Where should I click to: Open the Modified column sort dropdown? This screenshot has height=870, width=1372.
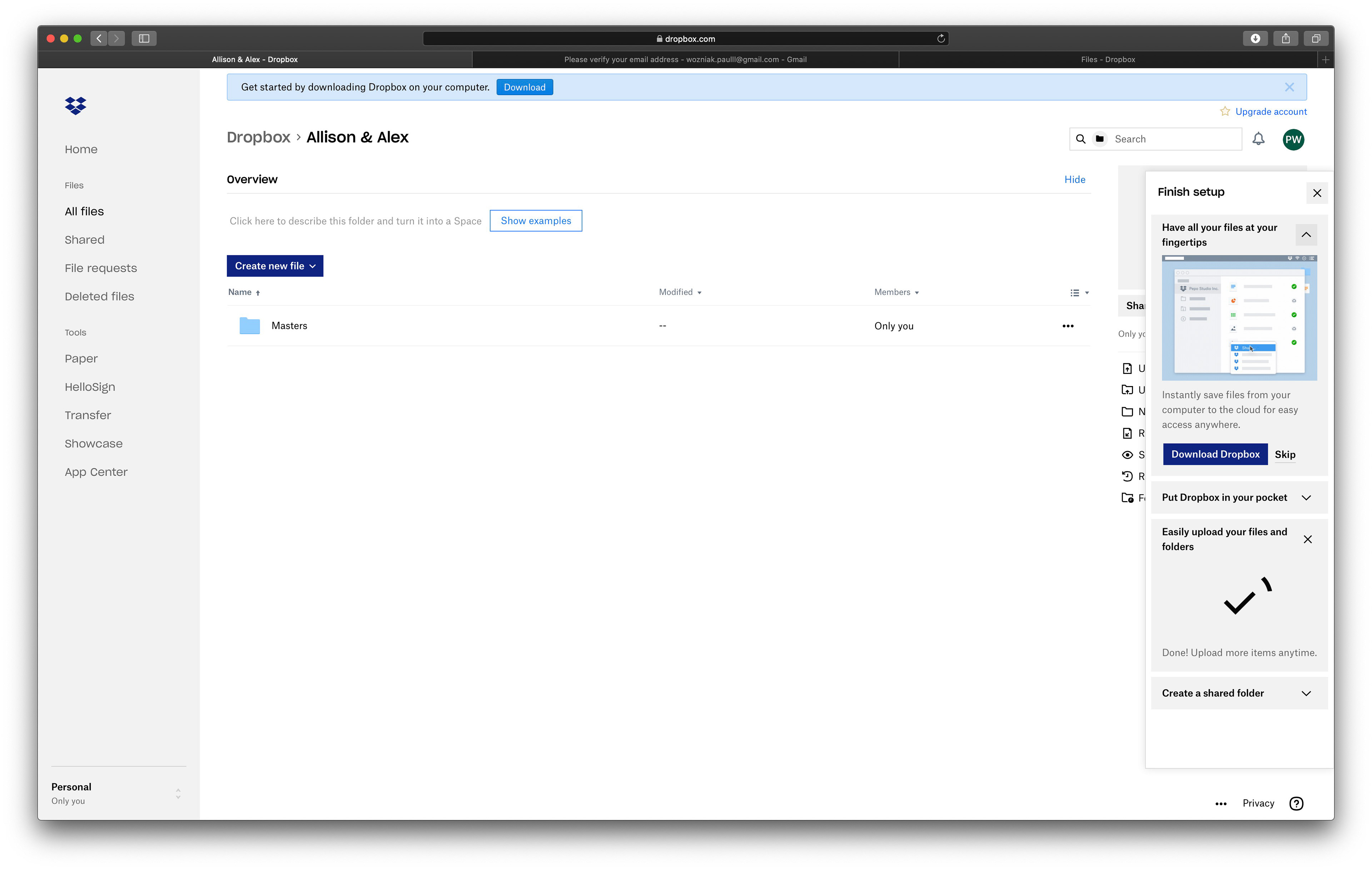tap(680, 292)
